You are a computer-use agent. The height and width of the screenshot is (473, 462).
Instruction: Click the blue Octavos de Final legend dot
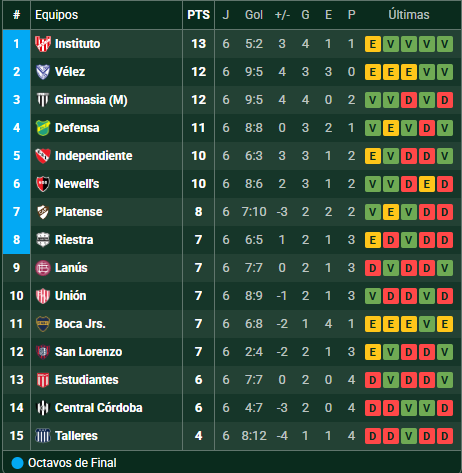click(x=17, y=463)
